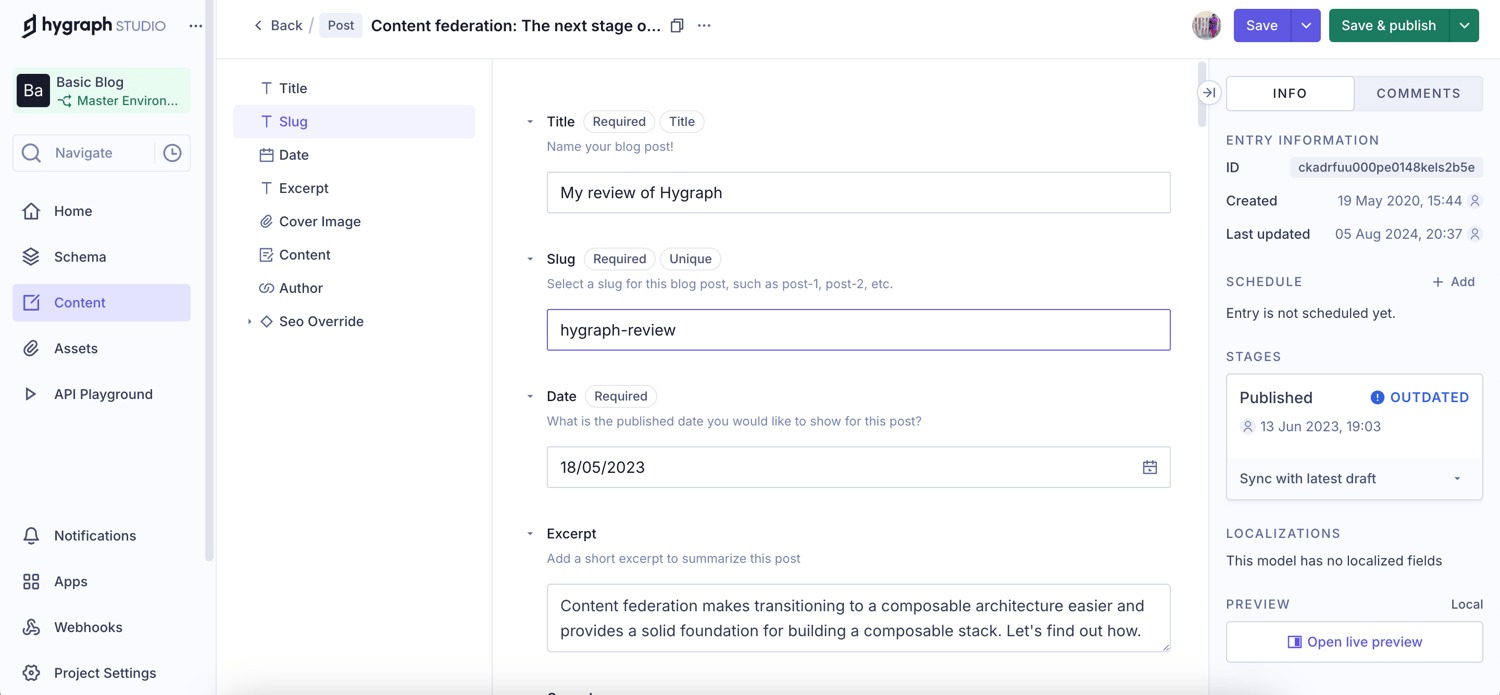Click the Excerpt text area
Viewport: 1500px width, 695px height.
point(858,618)
